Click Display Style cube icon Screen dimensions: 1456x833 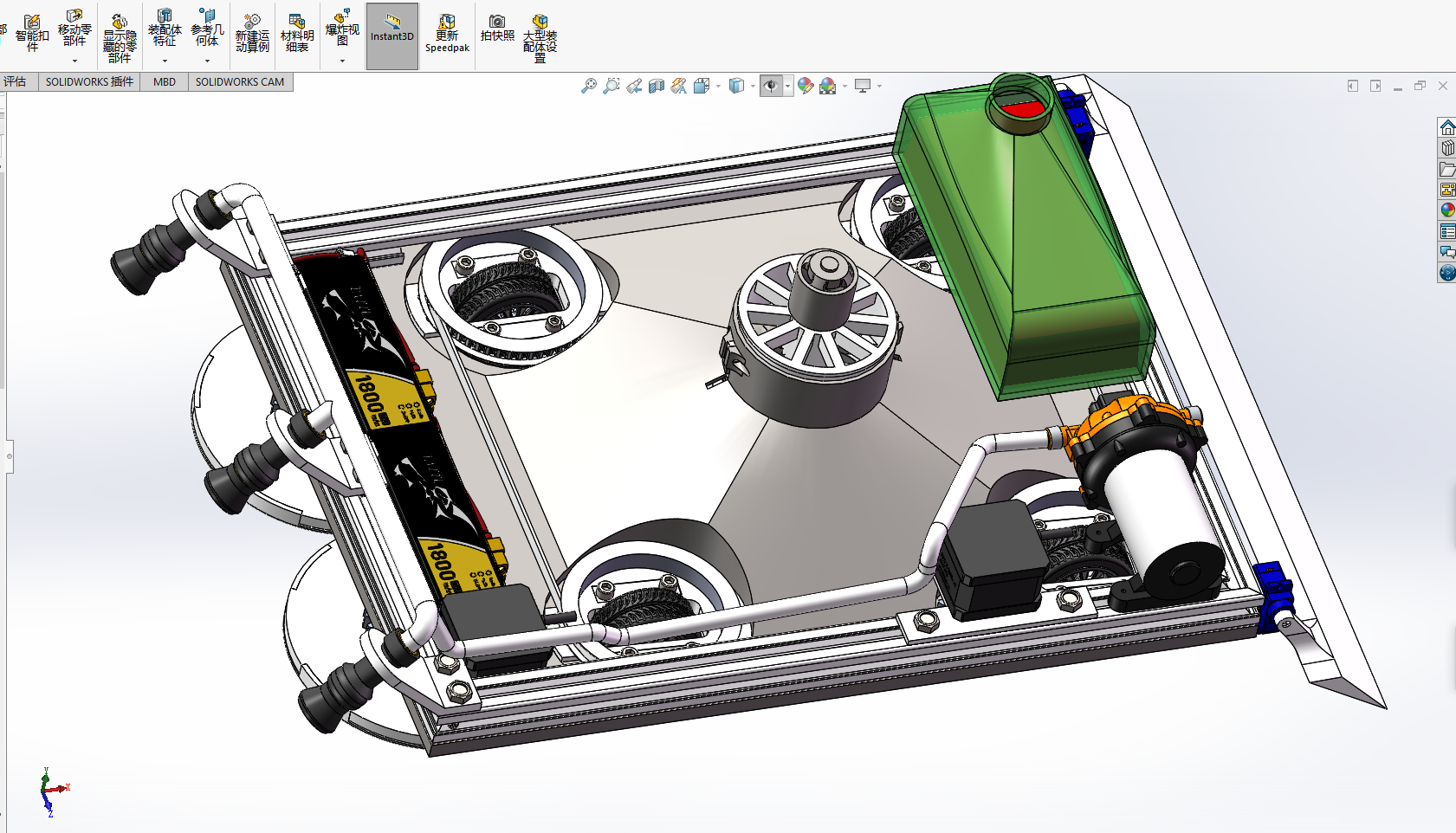click(x=736, y=86)
